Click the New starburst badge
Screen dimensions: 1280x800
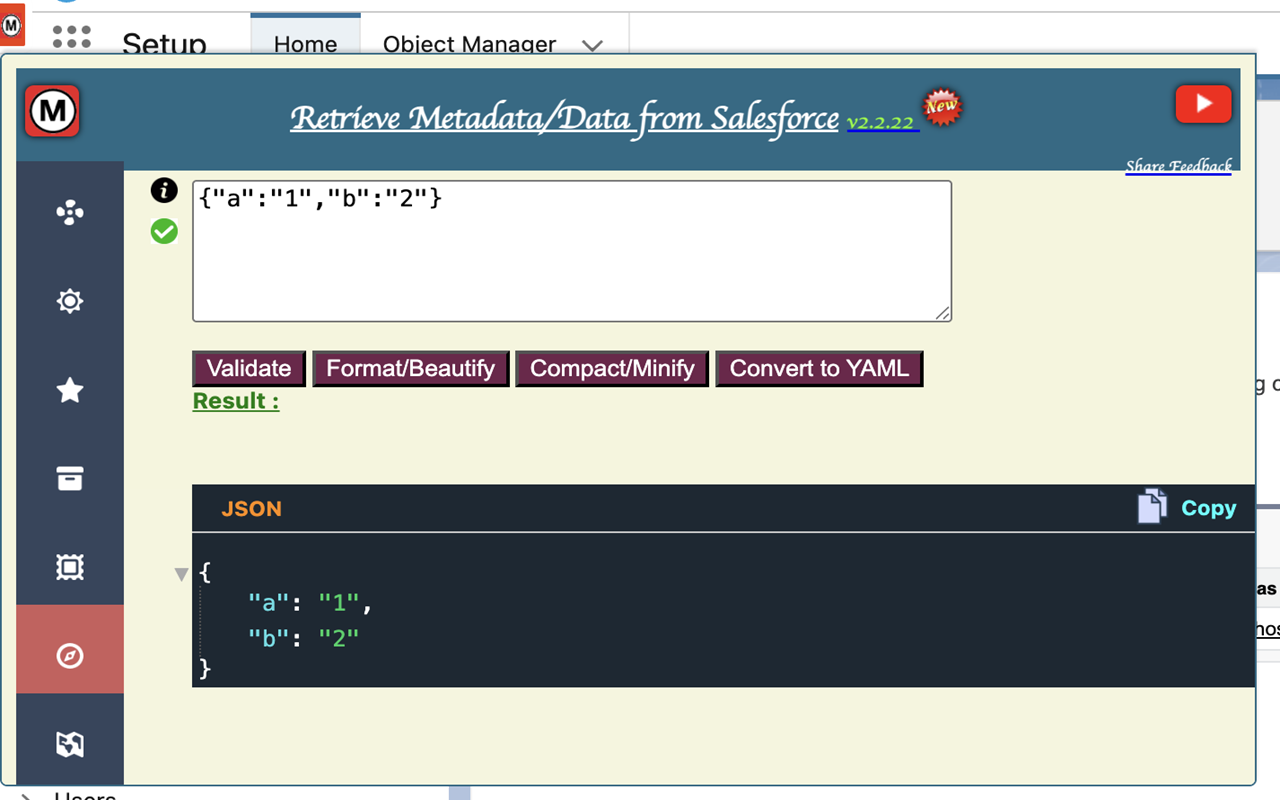click(941, 106)
